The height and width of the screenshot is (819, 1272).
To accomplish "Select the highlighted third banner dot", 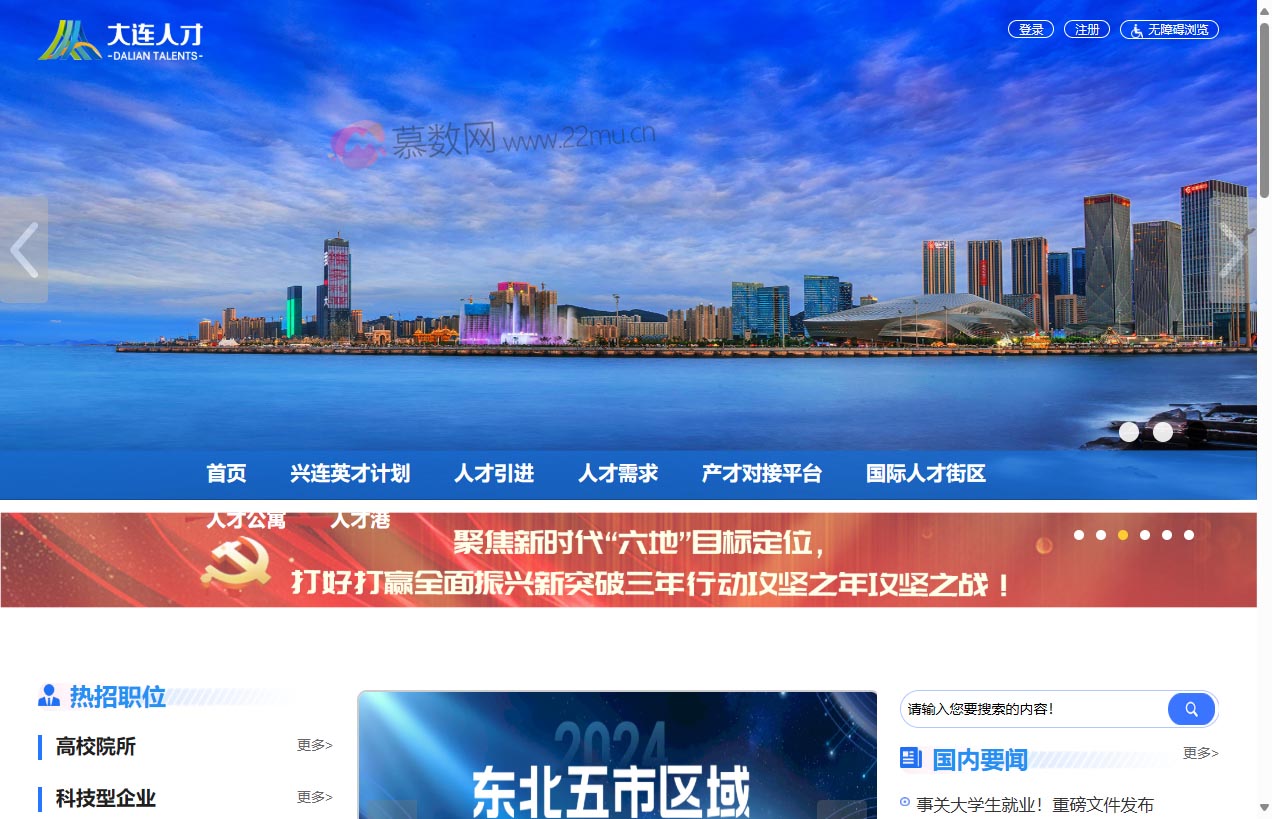I will (1123, 535).
